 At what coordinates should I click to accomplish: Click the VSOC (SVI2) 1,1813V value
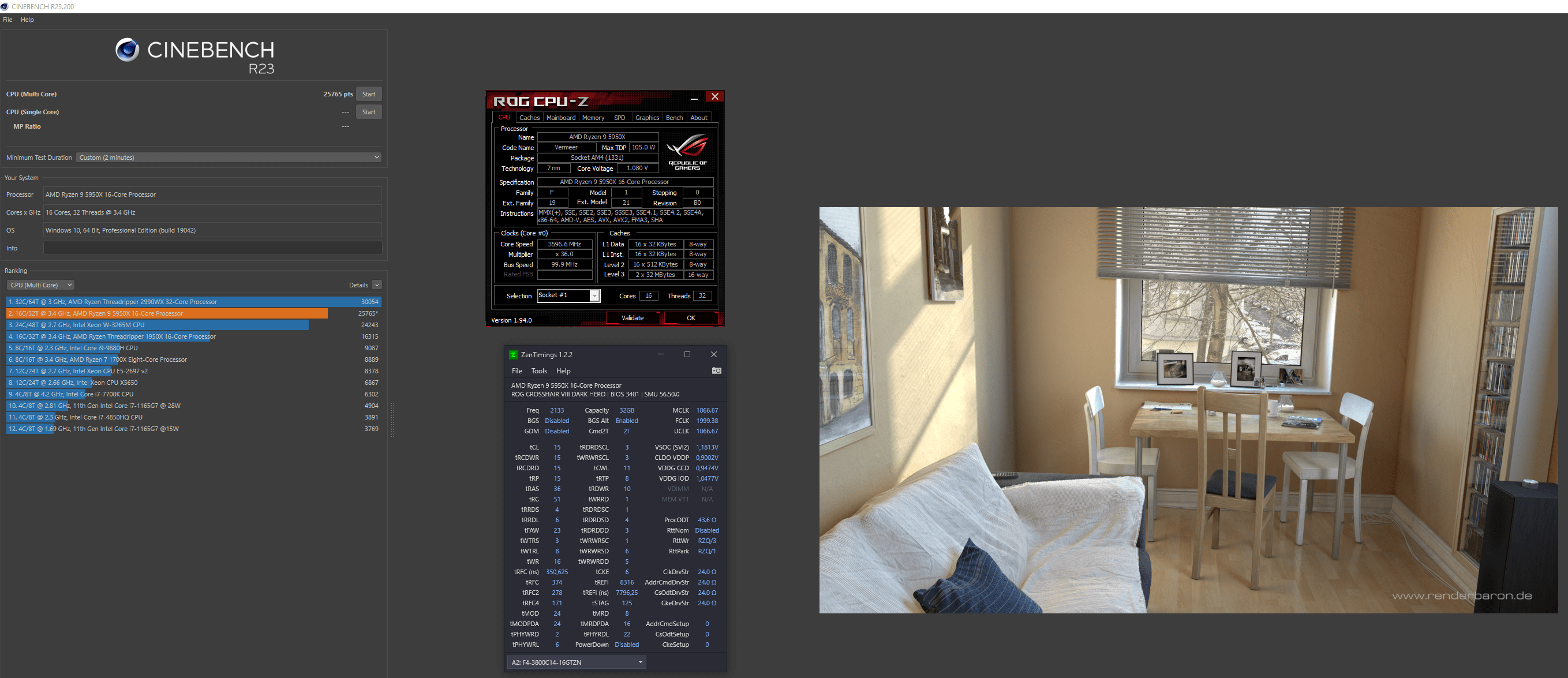(x=707, y=447)
